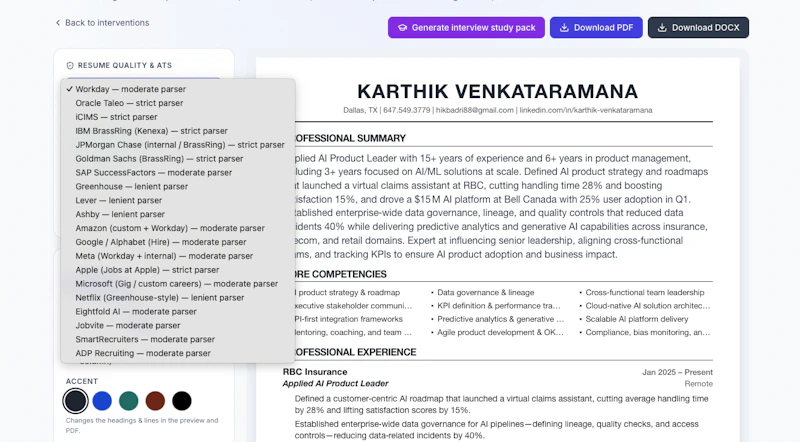Click the Jan 2025 – Present date
800x442 pixels.
tap(677, 372)
